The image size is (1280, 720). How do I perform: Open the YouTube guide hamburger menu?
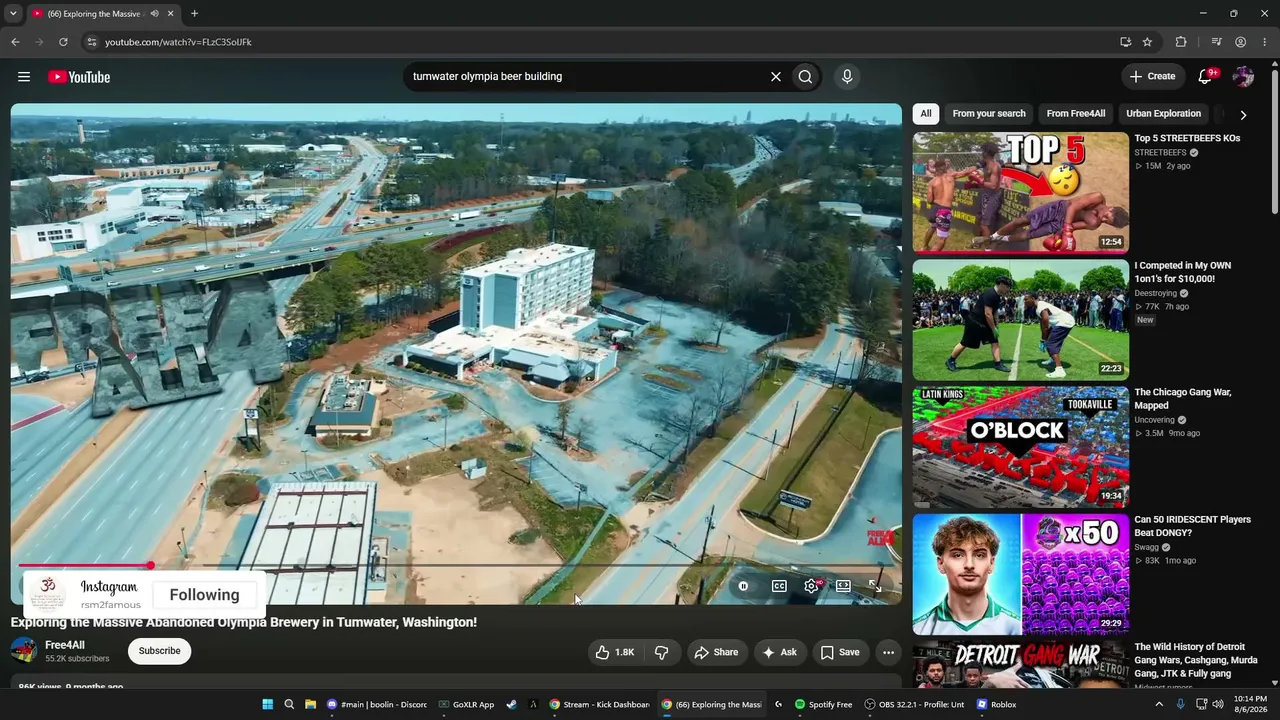pyautogui.click(x=24, y=77)
